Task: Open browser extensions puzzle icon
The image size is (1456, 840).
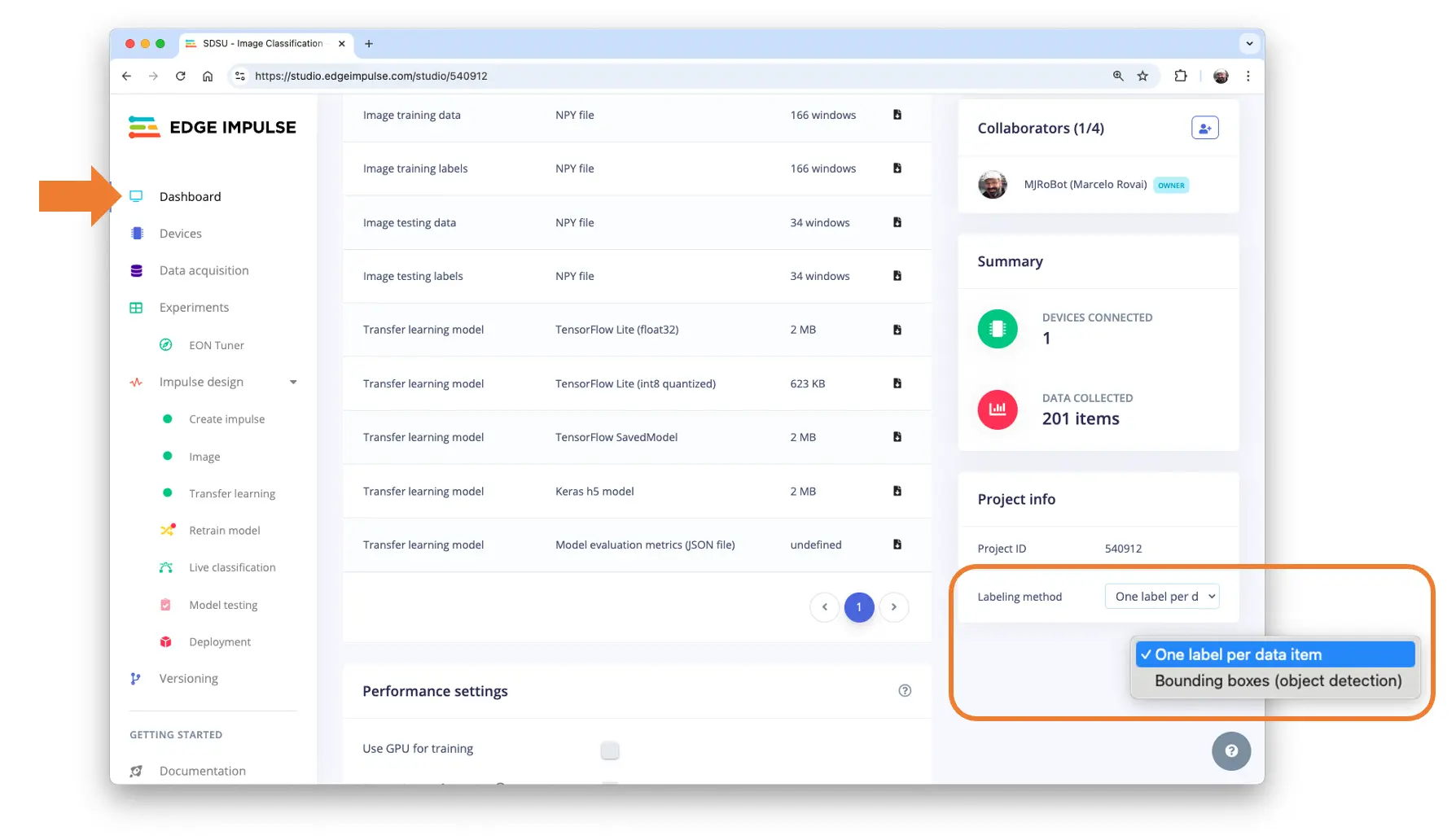Action: 1180,76
